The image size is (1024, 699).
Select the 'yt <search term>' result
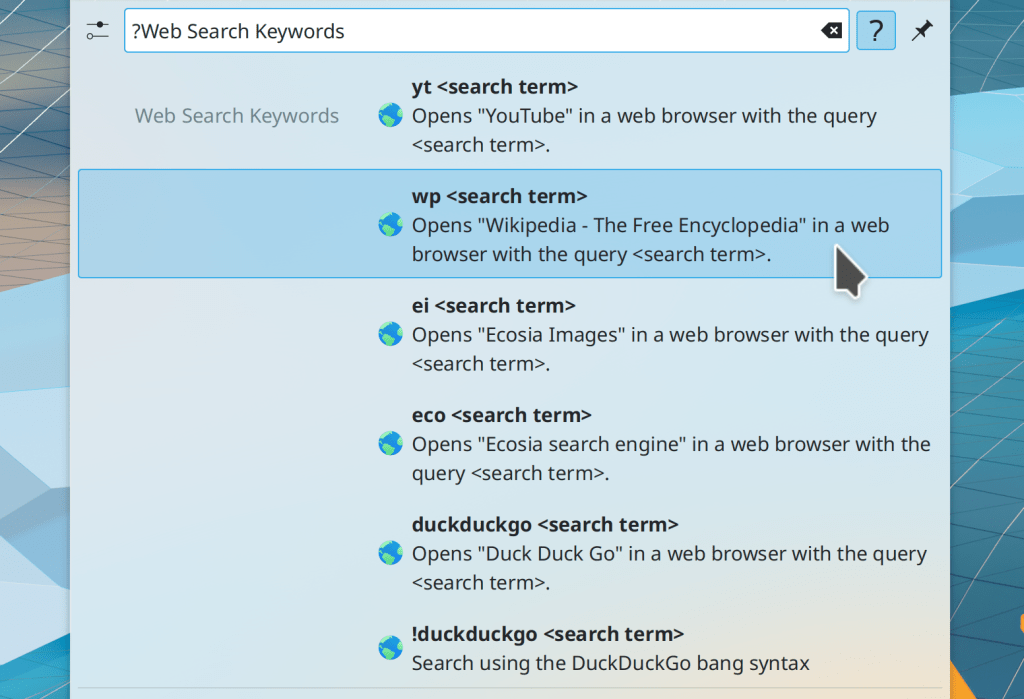[x=494, y=87]
